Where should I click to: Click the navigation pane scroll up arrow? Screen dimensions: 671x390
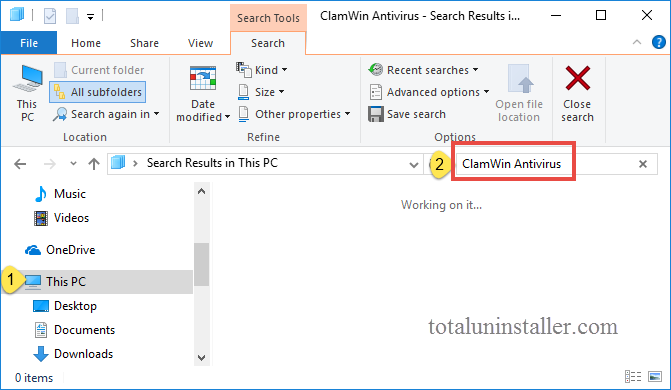pos(202,191)
